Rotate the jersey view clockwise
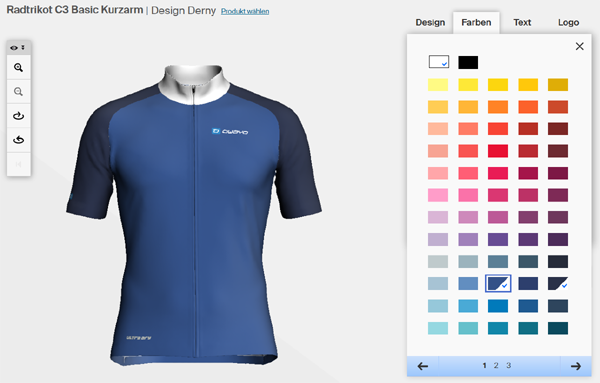Image resolution: width=600 pixels, height=383 pixels. click(x=18, y=116)
